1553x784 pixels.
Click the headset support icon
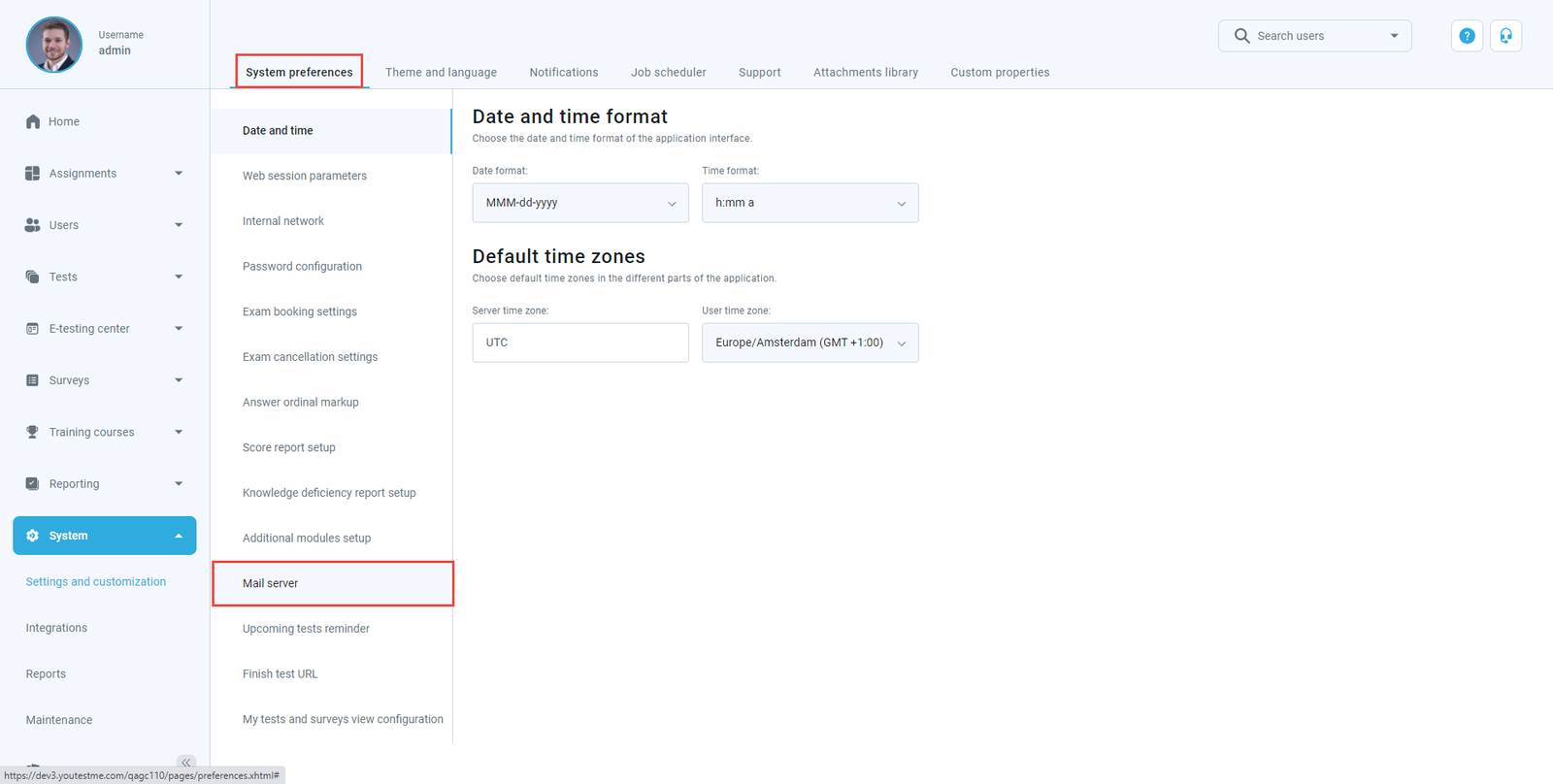(1505, 36)
